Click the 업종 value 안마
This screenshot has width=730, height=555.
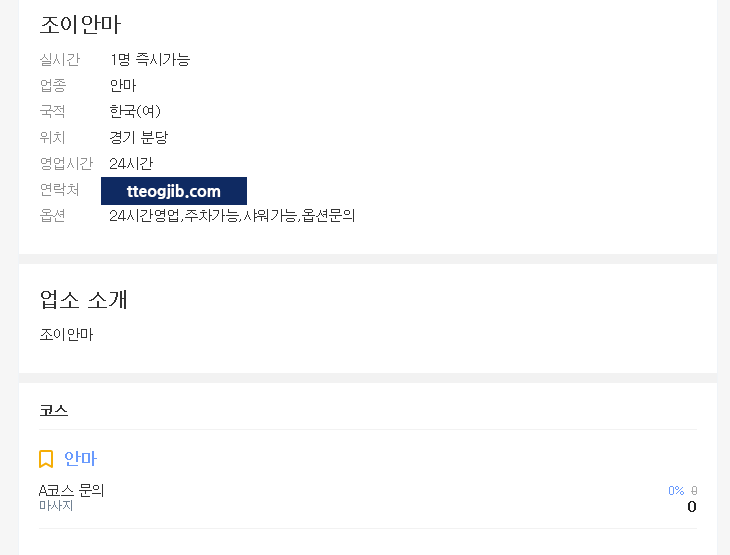click(123, 85)
